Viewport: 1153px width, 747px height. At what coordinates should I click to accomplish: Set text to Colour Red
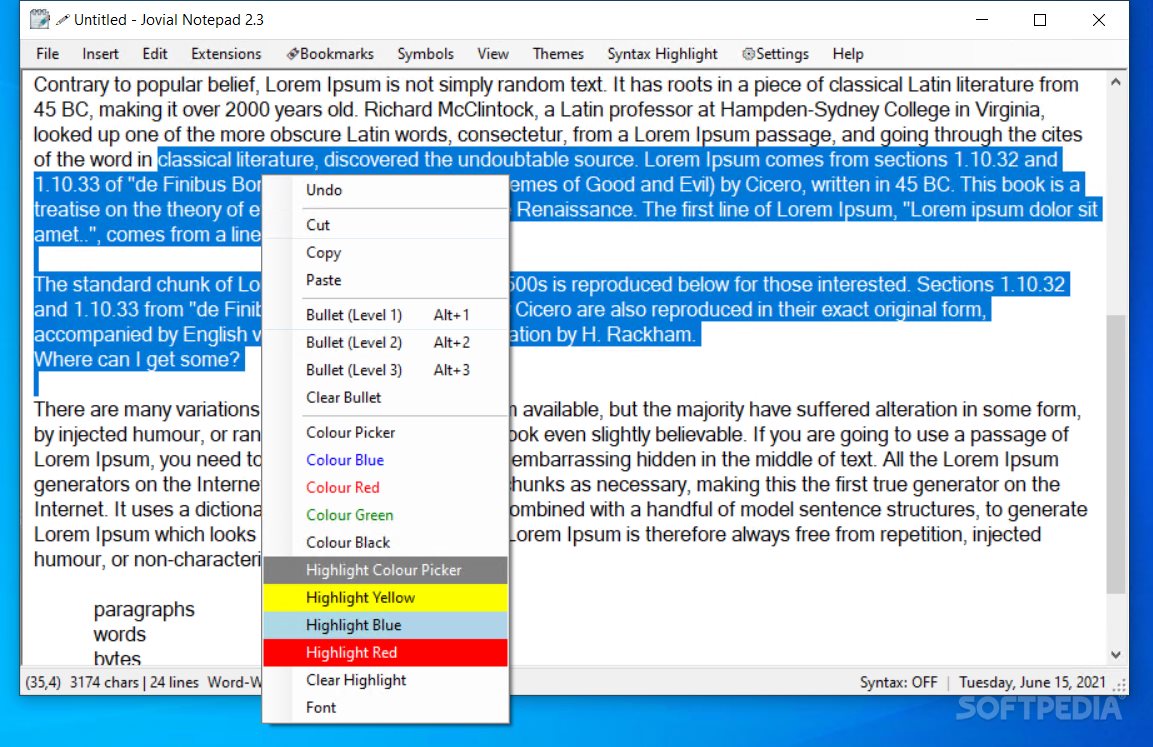click(385, 487)
